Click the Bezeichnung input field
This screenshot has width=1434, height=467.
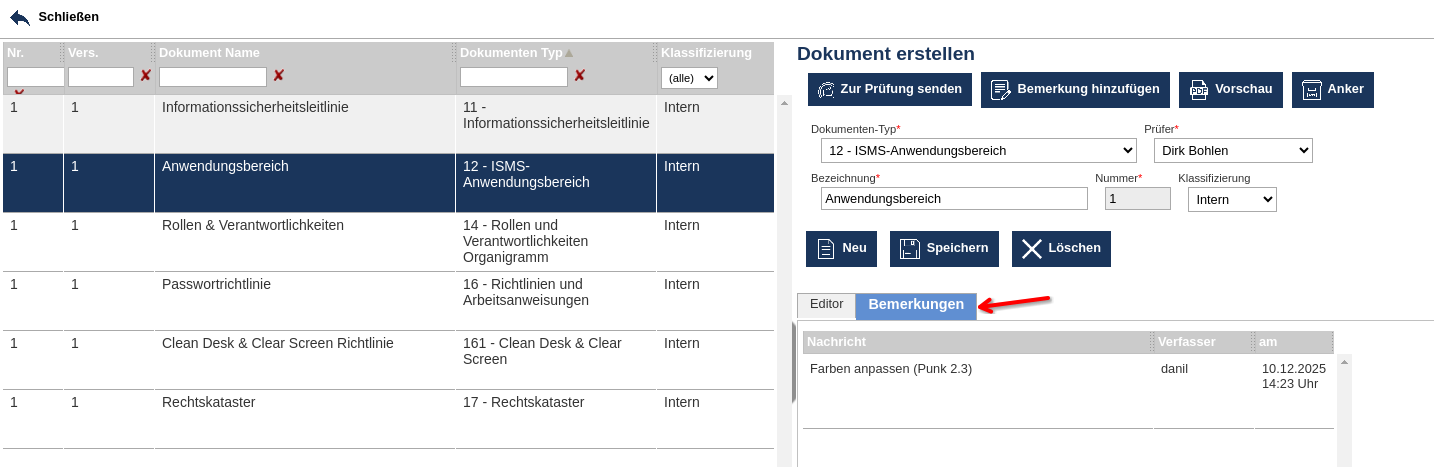click(953, 199)
